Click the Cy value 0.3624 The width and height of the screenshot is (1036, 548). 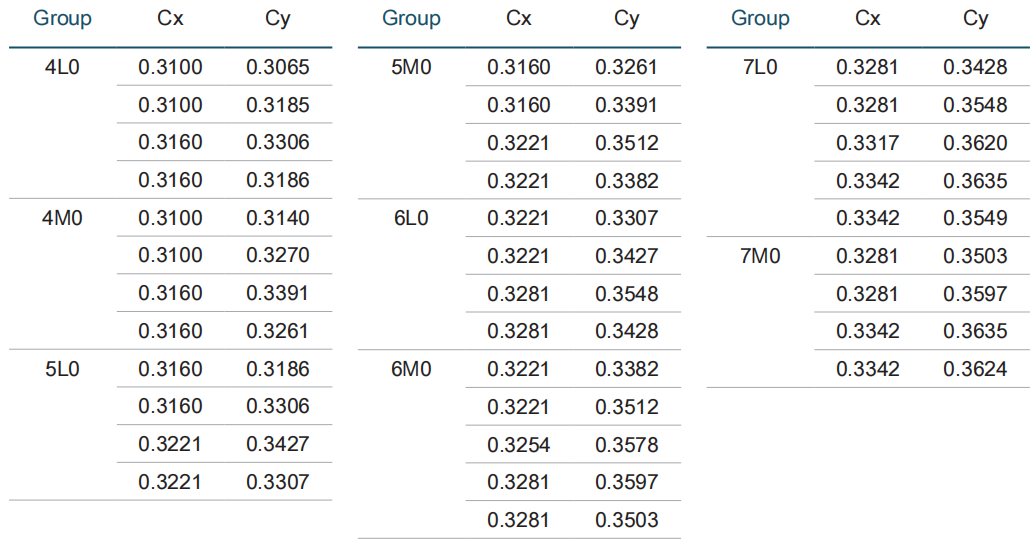coord(975,369)
